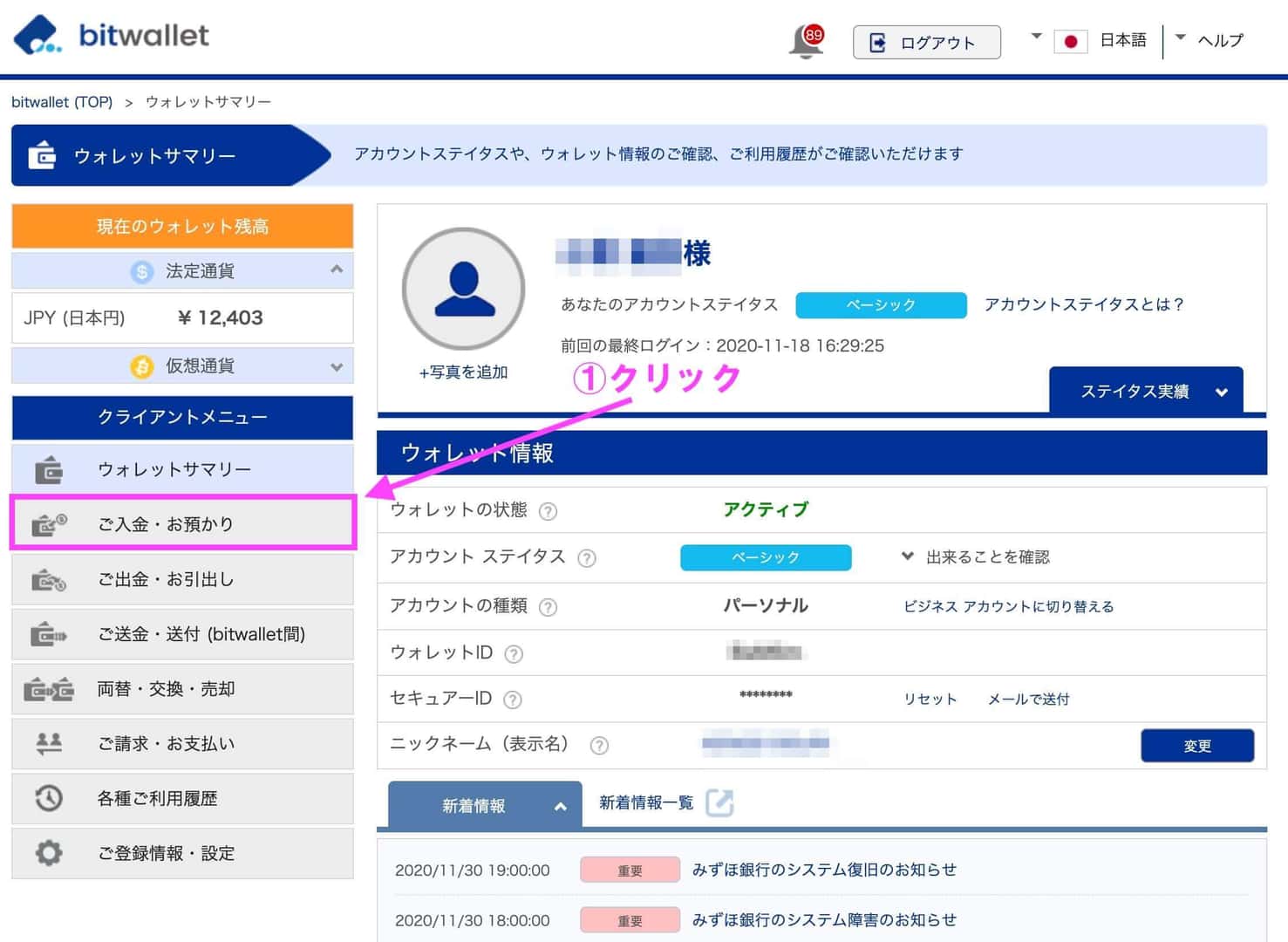This screenshot has height=942, width=1288.
Task: Click the 変更 nickname button
Action: tap(1197, 746)
